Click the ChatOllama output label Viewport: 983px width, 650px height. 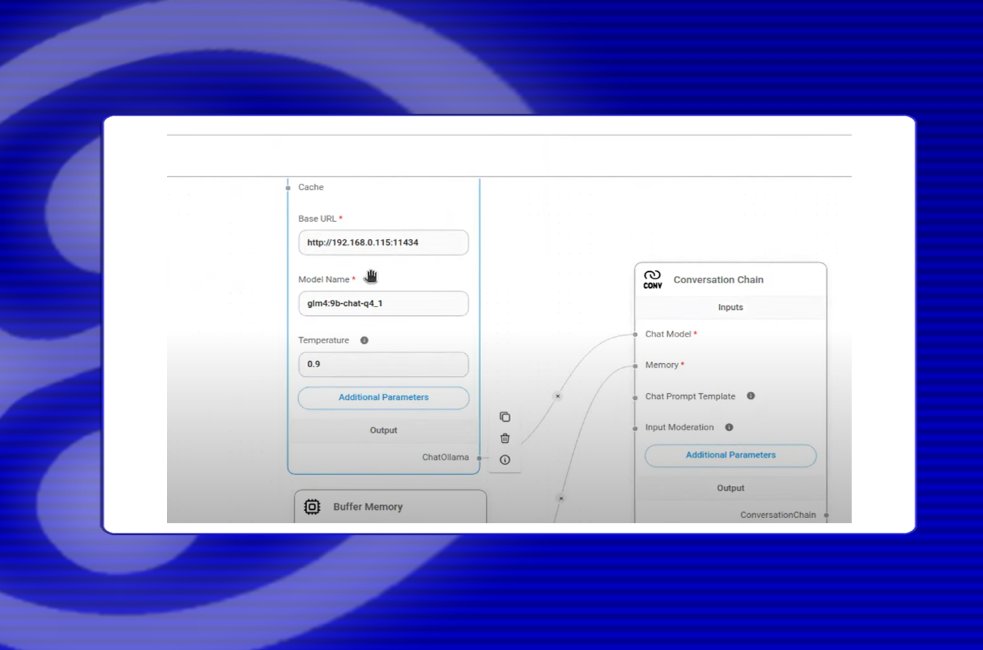tap(445, 457)
